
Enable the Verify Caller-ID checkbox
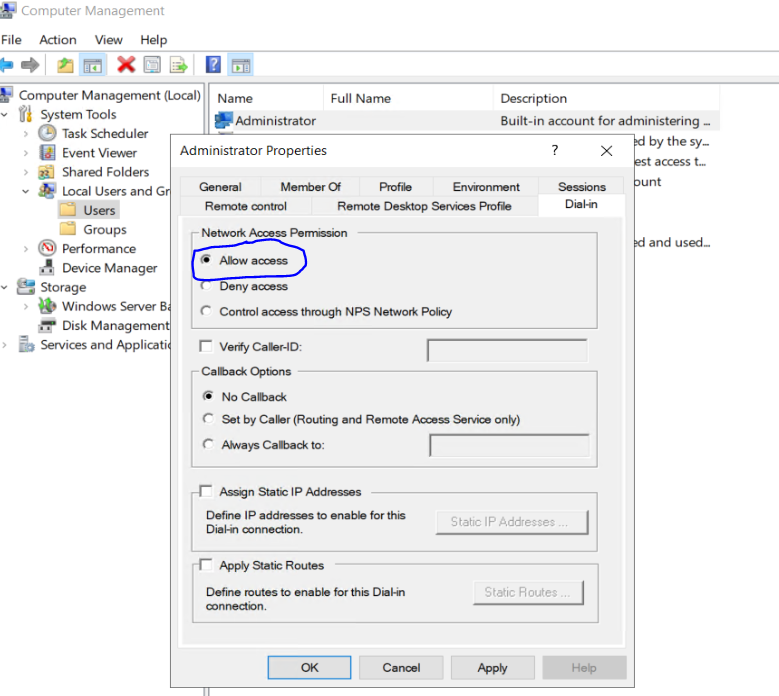(206, 346)
